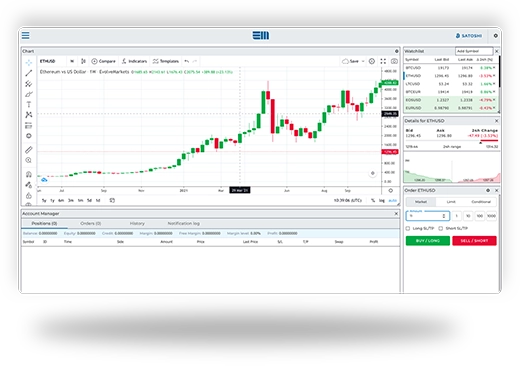
Task: Switch to the Limit order tab
Action: [x=451, y=202]
